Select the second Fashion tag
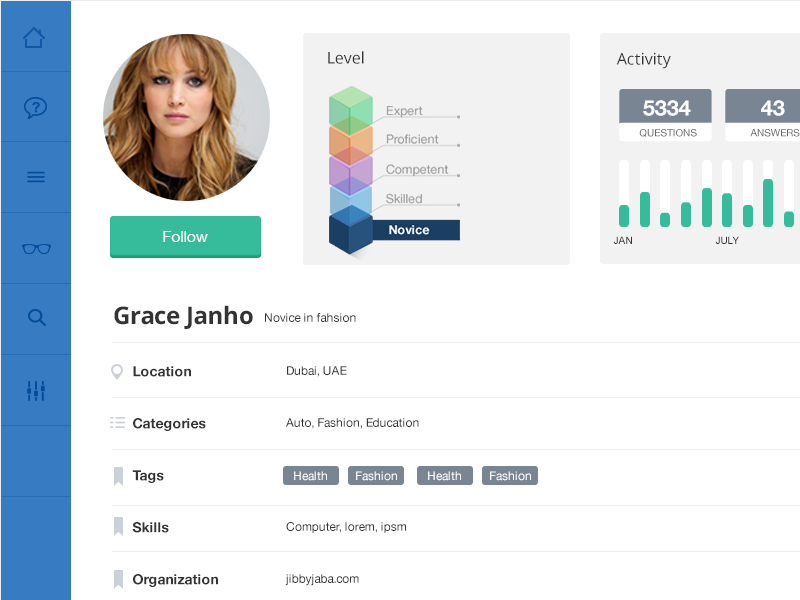Screen dimensions: 800x600 510,475
